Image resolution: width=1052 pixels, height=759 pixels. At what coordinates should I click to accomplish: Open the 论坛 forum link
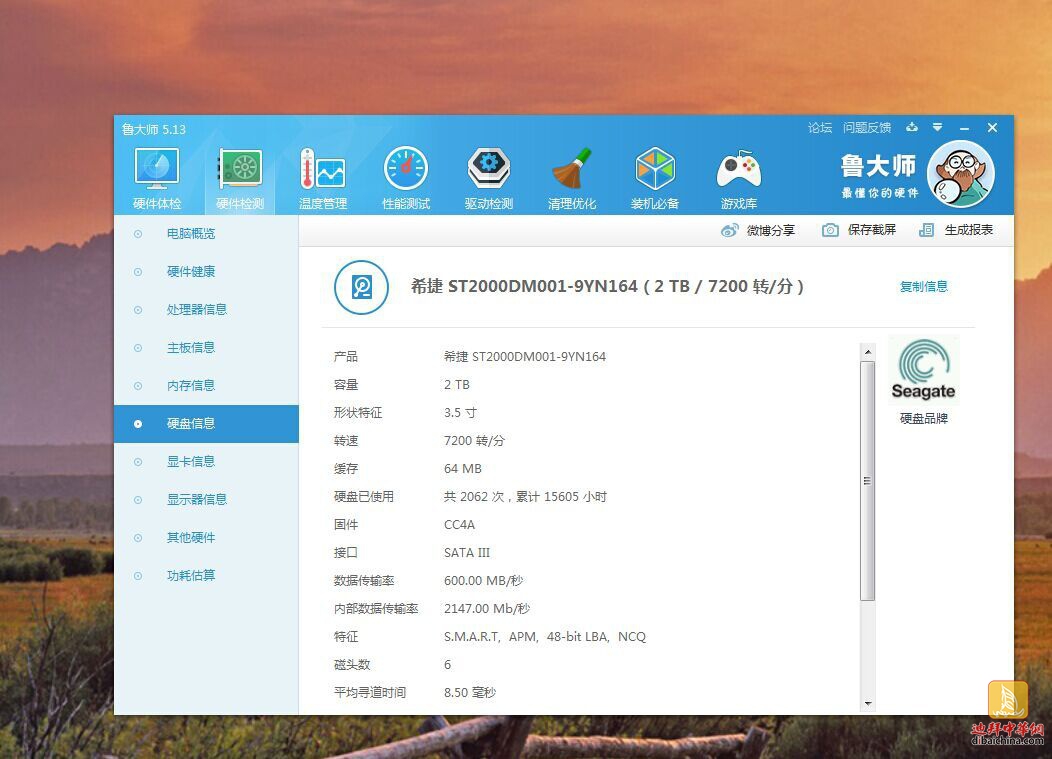tap(819, 128)
